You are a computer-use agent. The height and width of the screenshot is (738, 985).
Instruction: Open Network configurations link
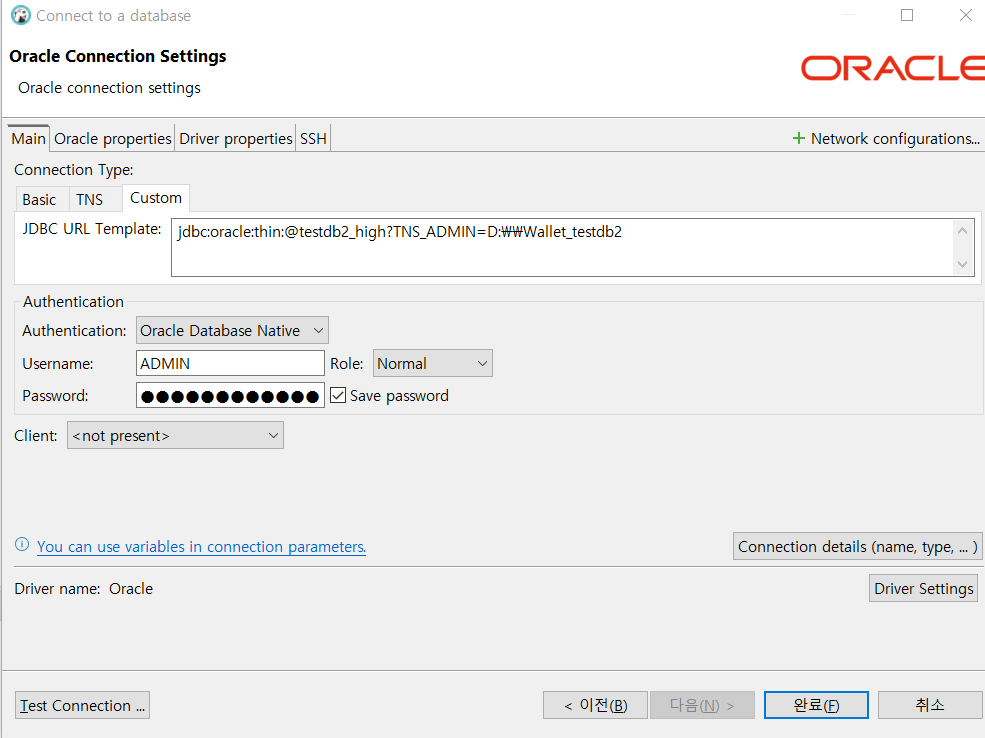pos(895,138)
